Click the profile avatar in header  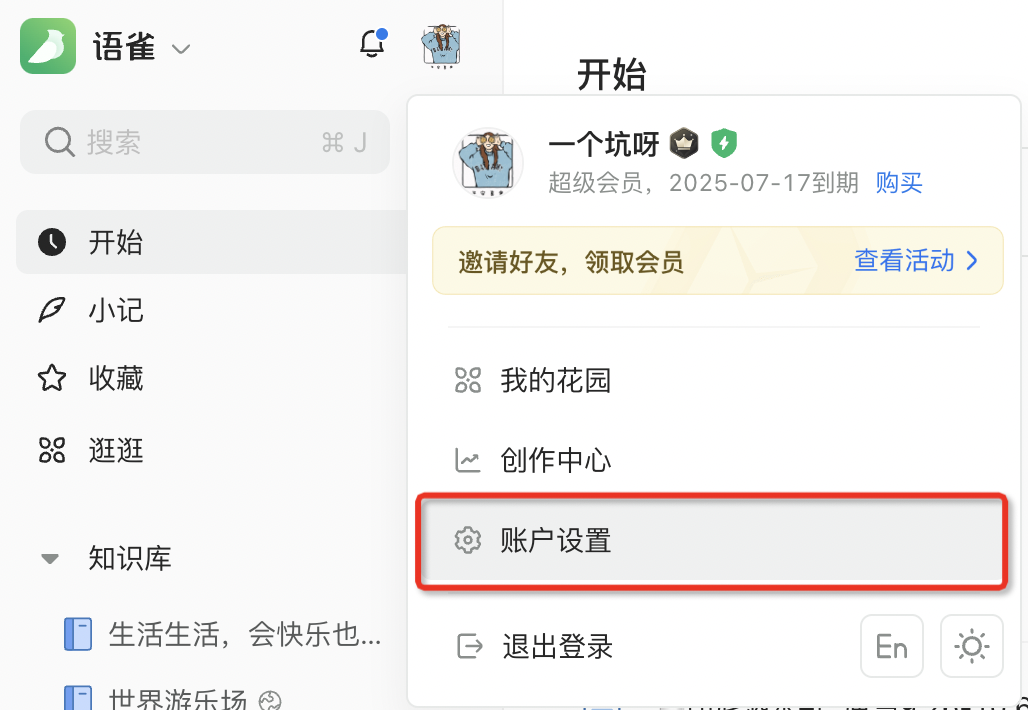[441, 46]
